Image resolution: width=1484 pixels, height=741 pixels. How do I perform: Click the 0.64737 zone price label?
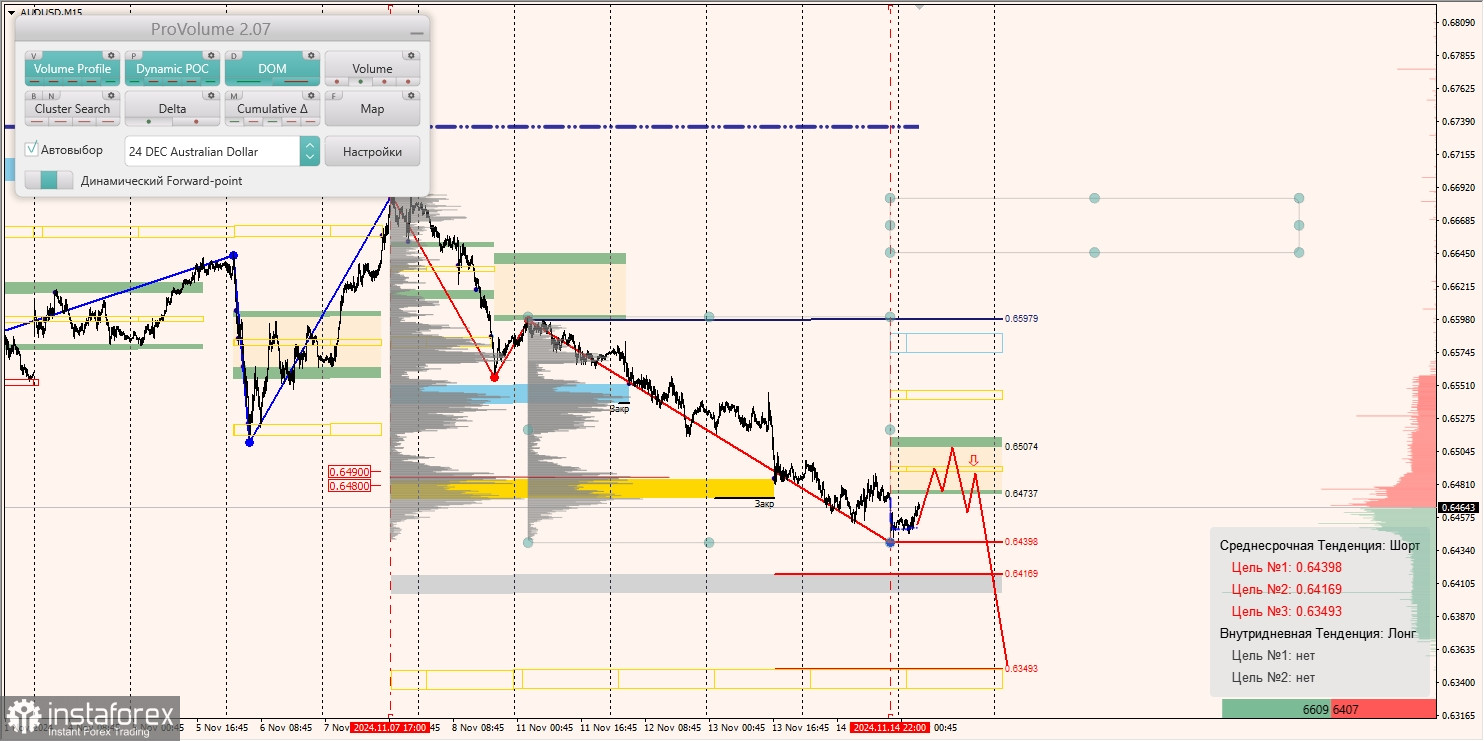click(x=1021, y=494)
